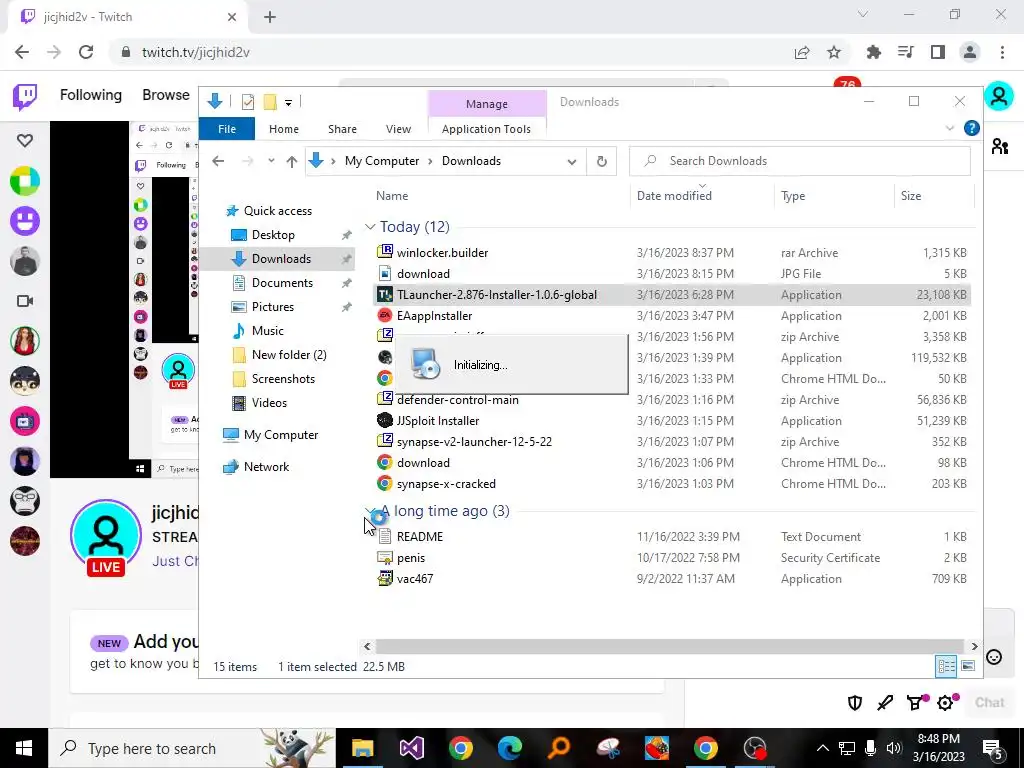Open the Share ribbon tab
This screenshot has height=768, width=1024.
click(x=342, y=129)
